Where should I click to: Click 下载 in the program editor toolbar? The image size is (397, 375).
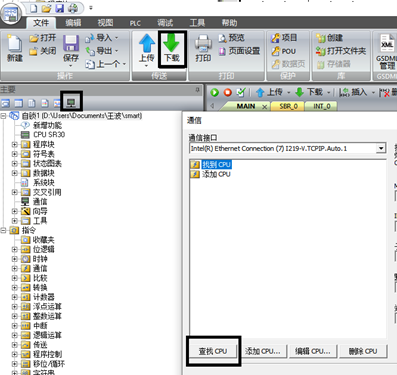click(x=309, y=92)
